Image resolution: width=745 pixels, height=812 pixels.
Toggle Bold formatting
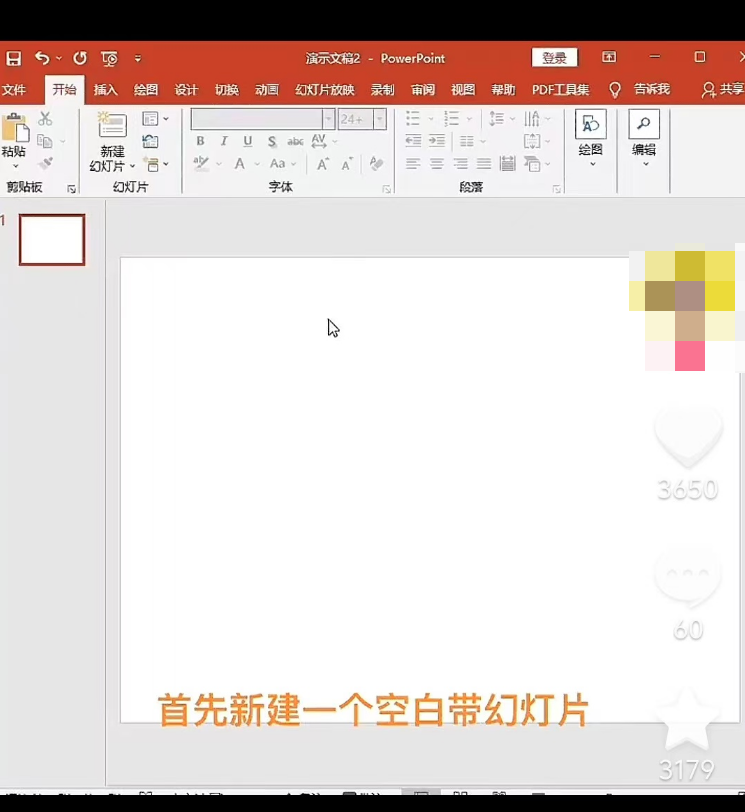click(x=200, y=142)
